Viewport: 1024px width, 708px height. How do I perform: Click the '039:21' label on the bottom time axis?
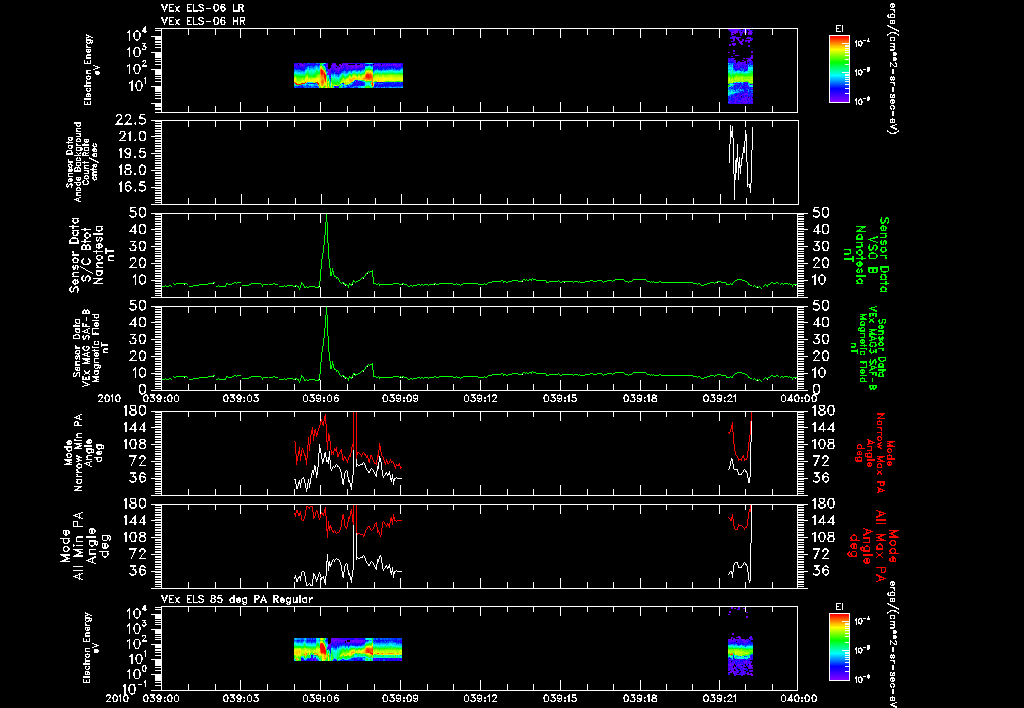pos(720,698)
